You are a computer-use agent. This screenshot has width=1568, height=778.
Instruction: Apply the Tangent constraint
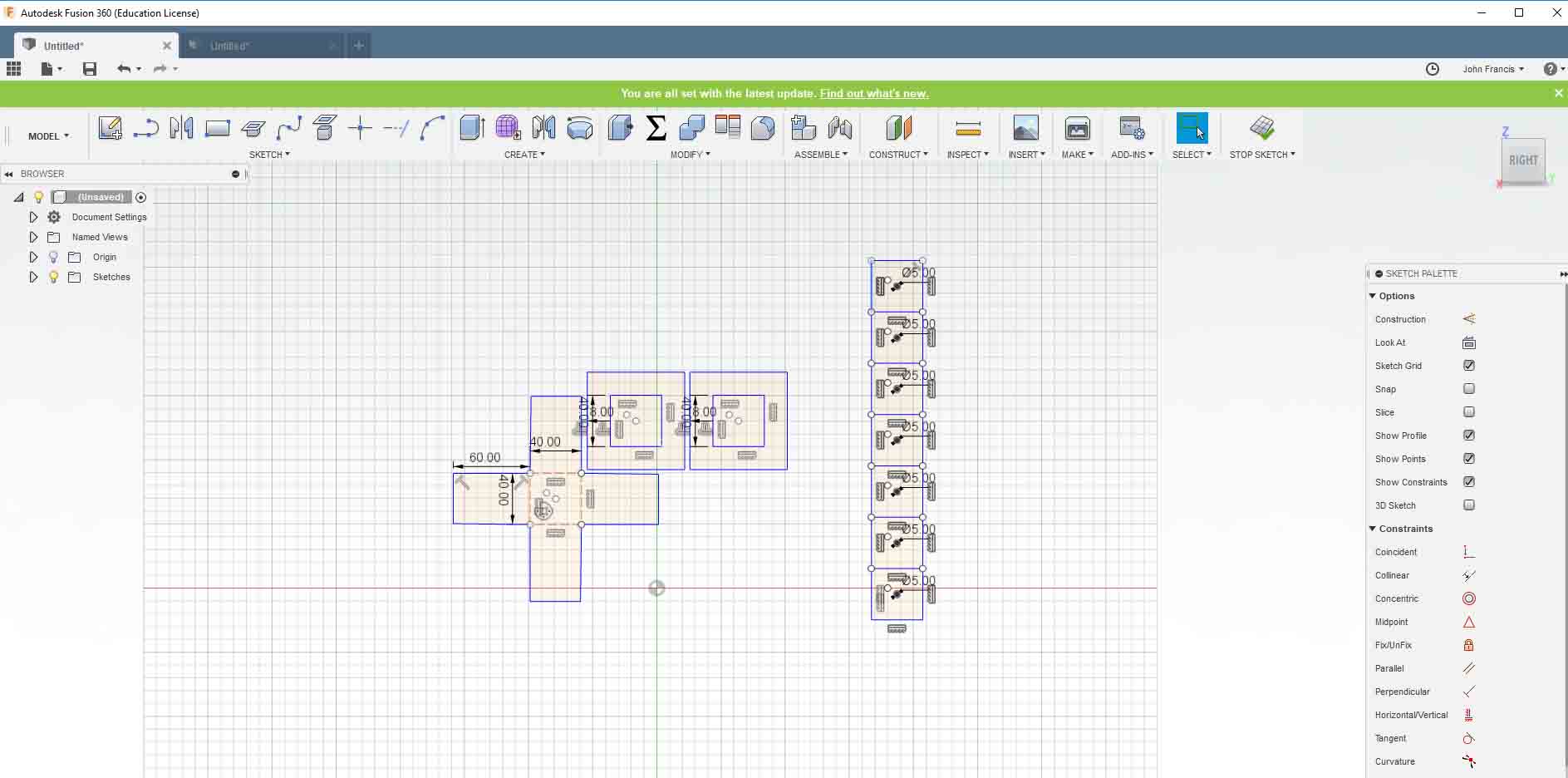1468,738
